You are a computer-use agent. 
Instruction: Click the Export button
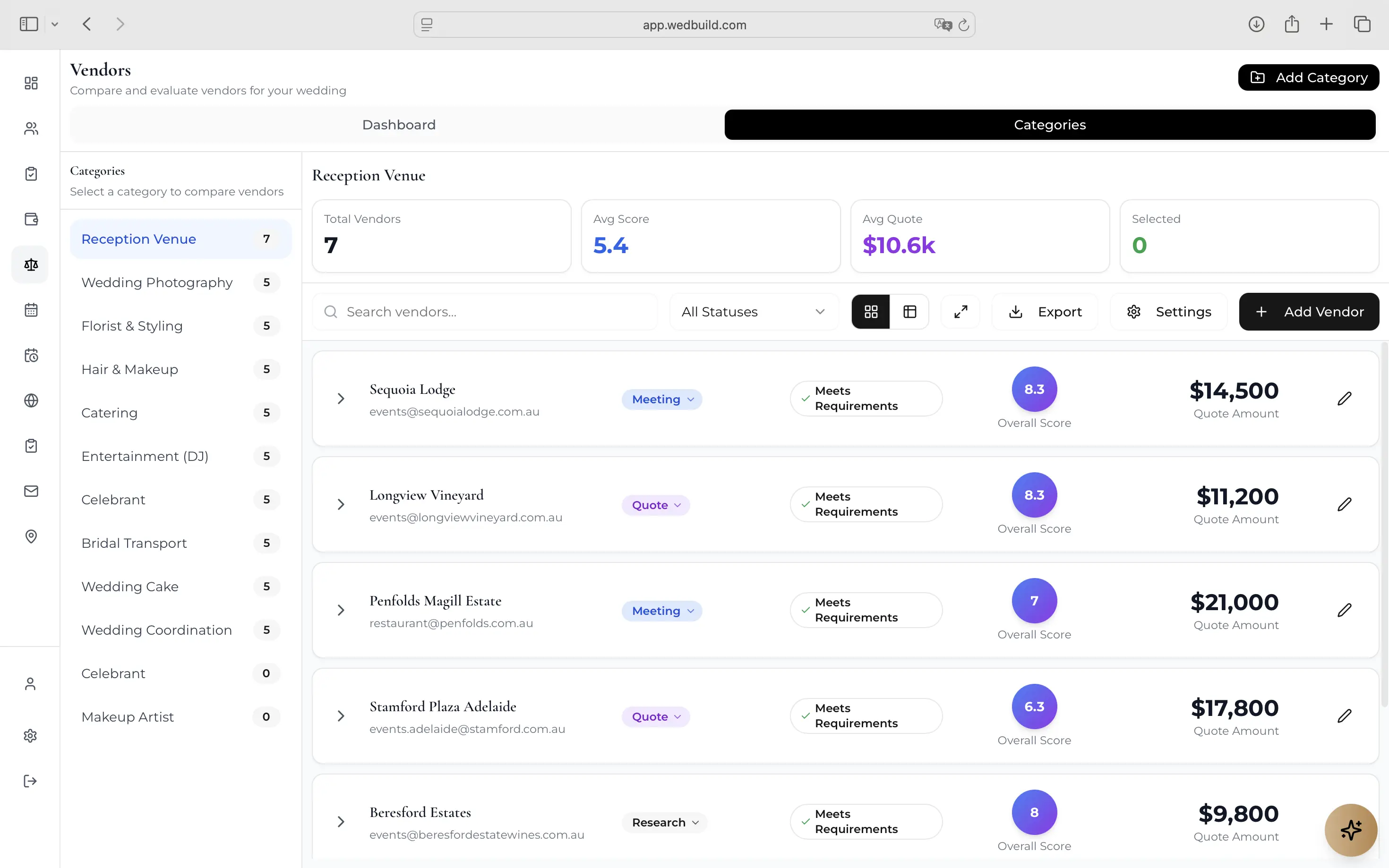pos(1045,312)
